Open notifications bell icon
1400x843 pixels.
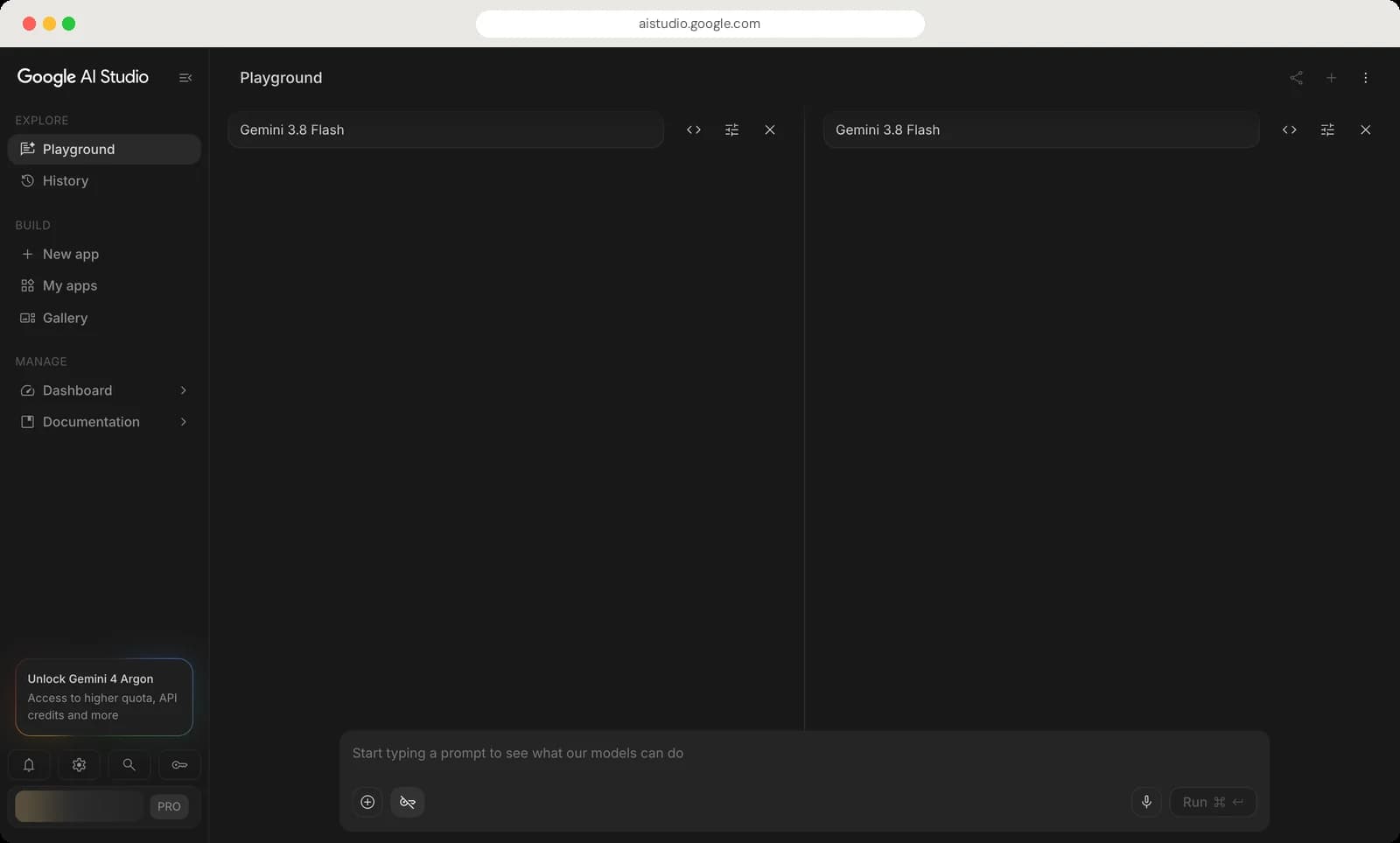click(x=29, y=765)
